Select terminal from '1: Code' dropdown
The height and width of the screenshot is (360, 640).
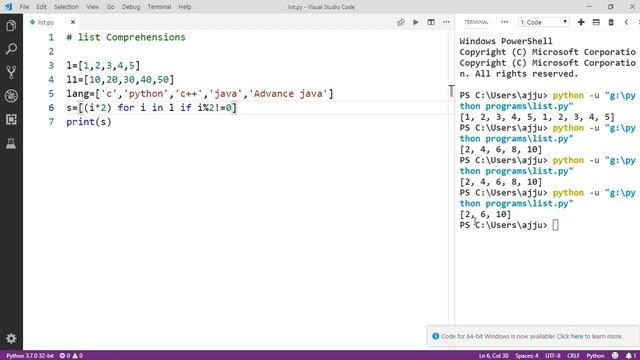(543, 22)
